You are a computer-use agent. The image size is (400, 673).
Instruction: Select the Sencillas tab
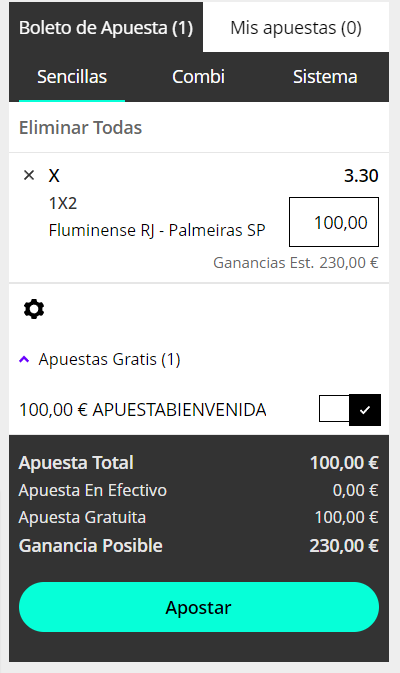[x=72, y=77]
